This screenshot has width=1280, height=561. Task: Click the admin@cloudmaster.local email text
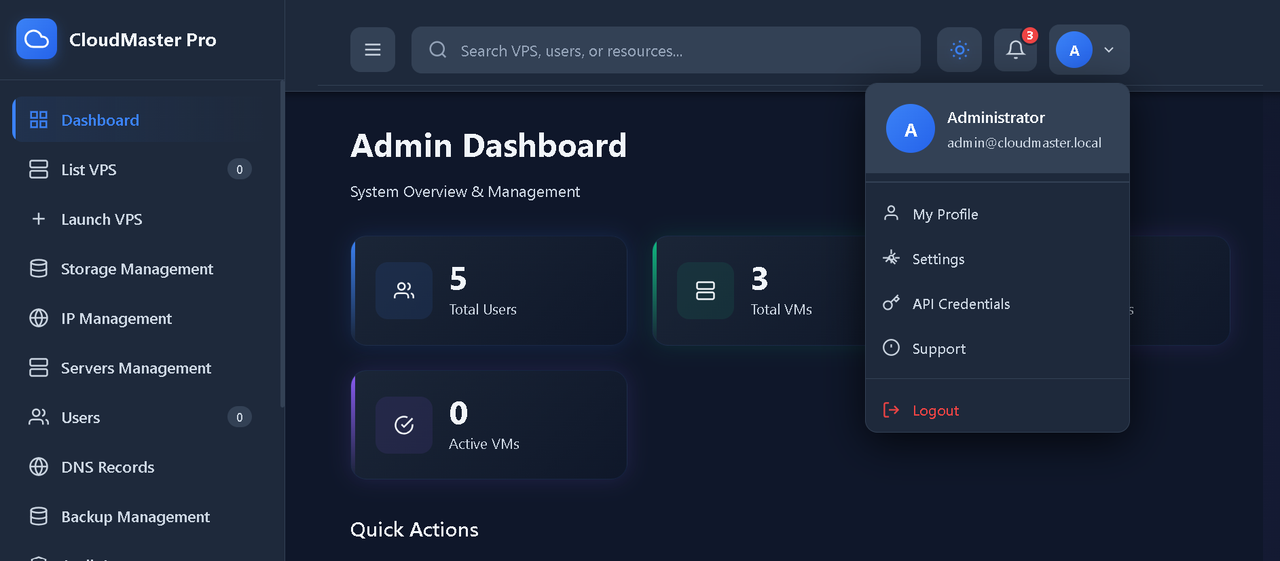tap(1024, 143)
